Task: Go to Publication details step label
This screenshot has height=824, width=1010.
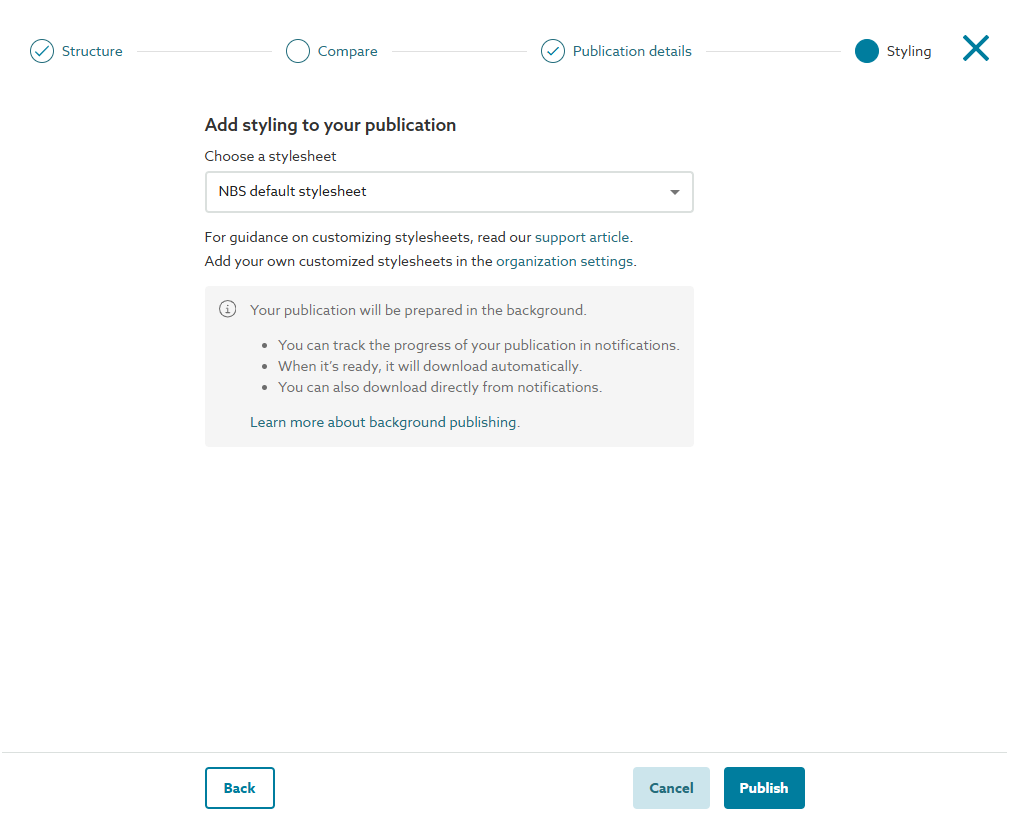Action: click(x=632, y=51)
